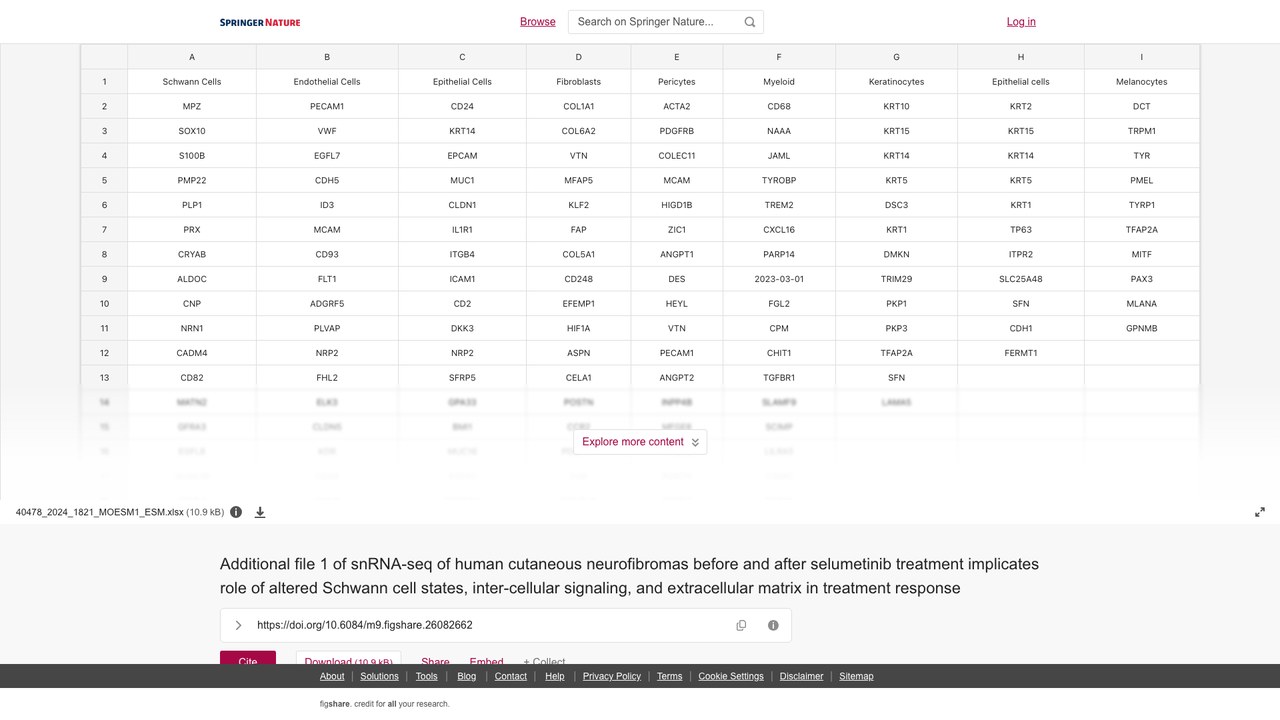Expand the DOI details chevron
Viewport: 1280px width, 720px height.
[x=238, y=625]
